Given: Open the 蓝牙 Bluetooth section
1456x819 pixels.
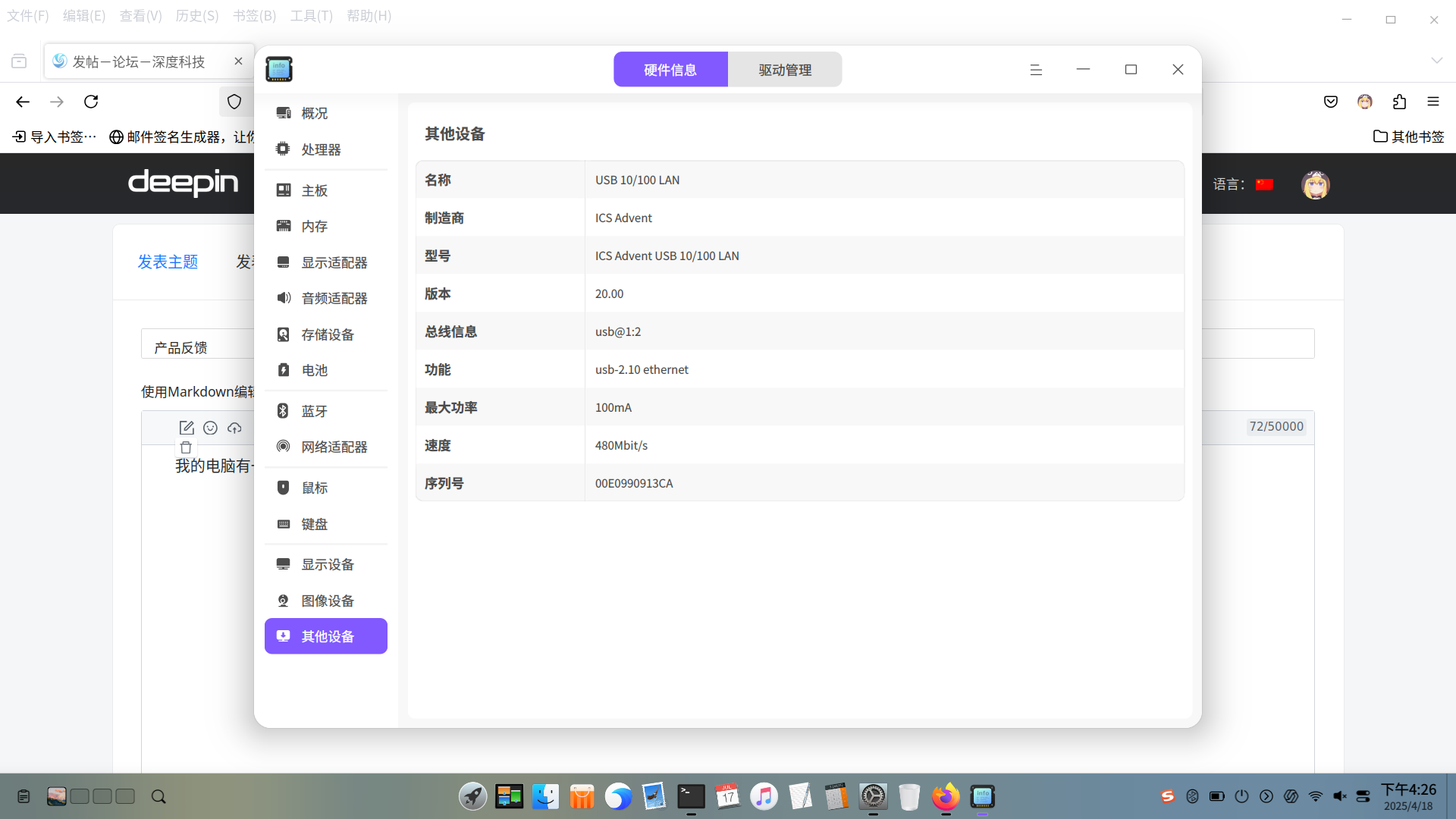Looking at the screenshot, I should pos(326,411).
